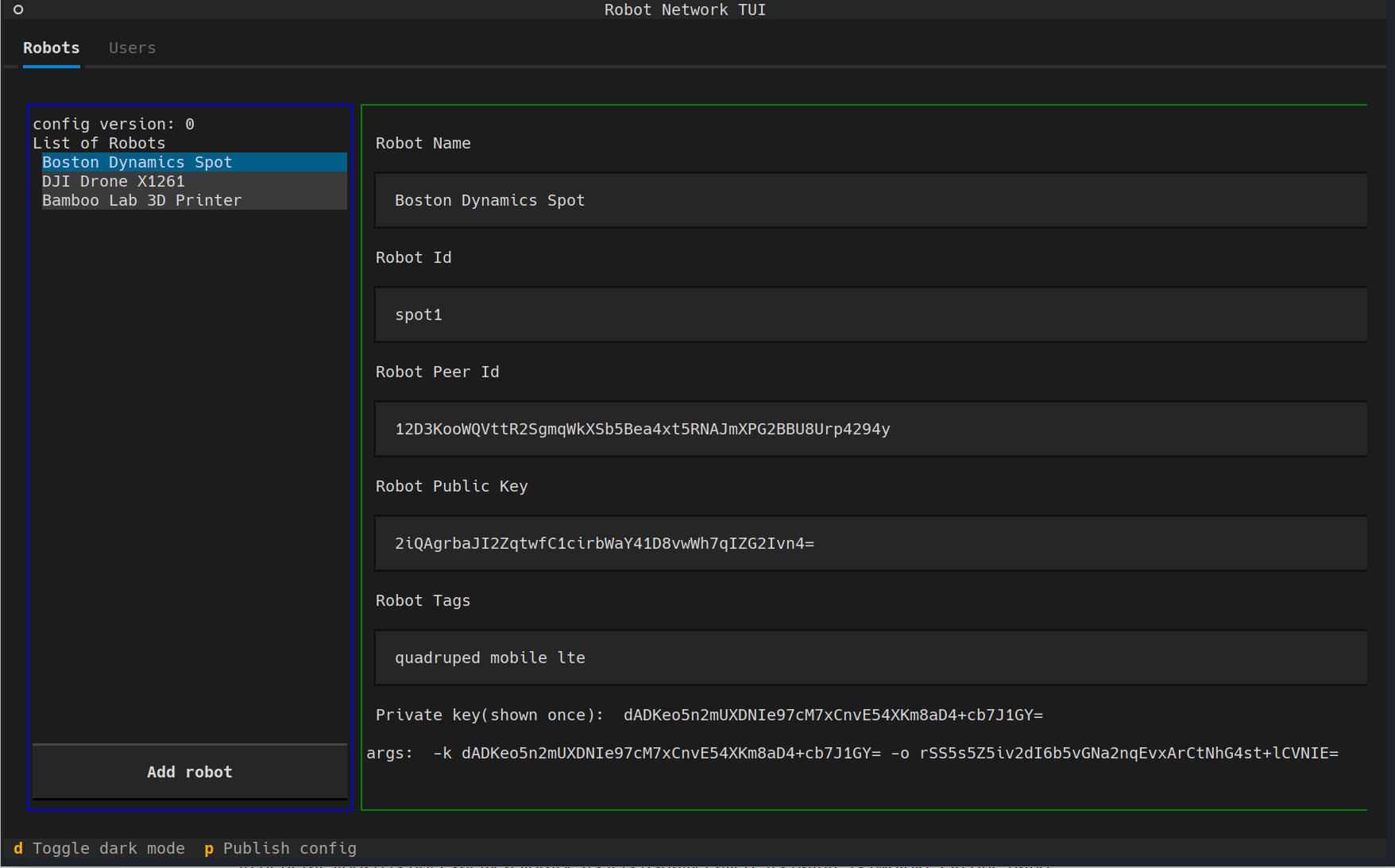Focus the Robot Peer Id input
Image resolution: width=1395 pixels, height=868 pixels.
click(870, 429)
